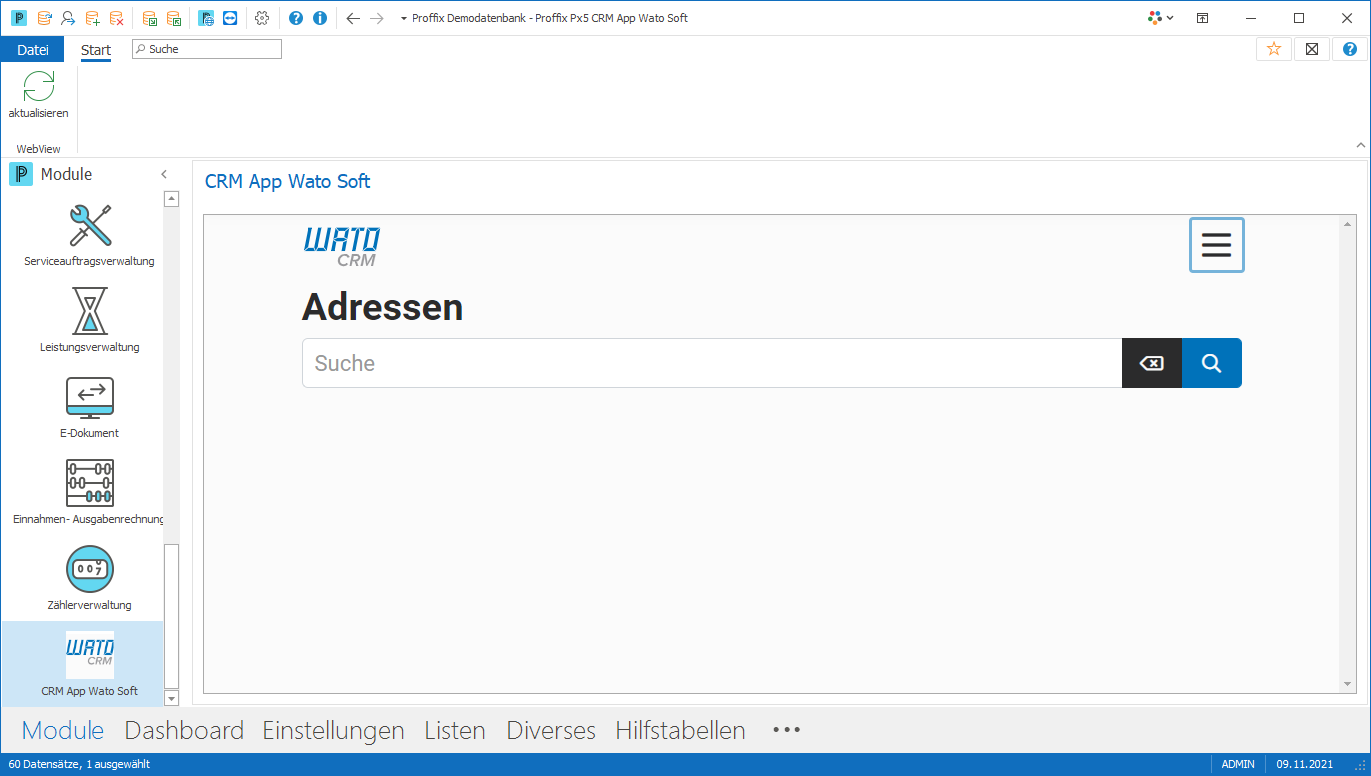
Task: Show more navigation items via three dots
Action: [787, 730]
